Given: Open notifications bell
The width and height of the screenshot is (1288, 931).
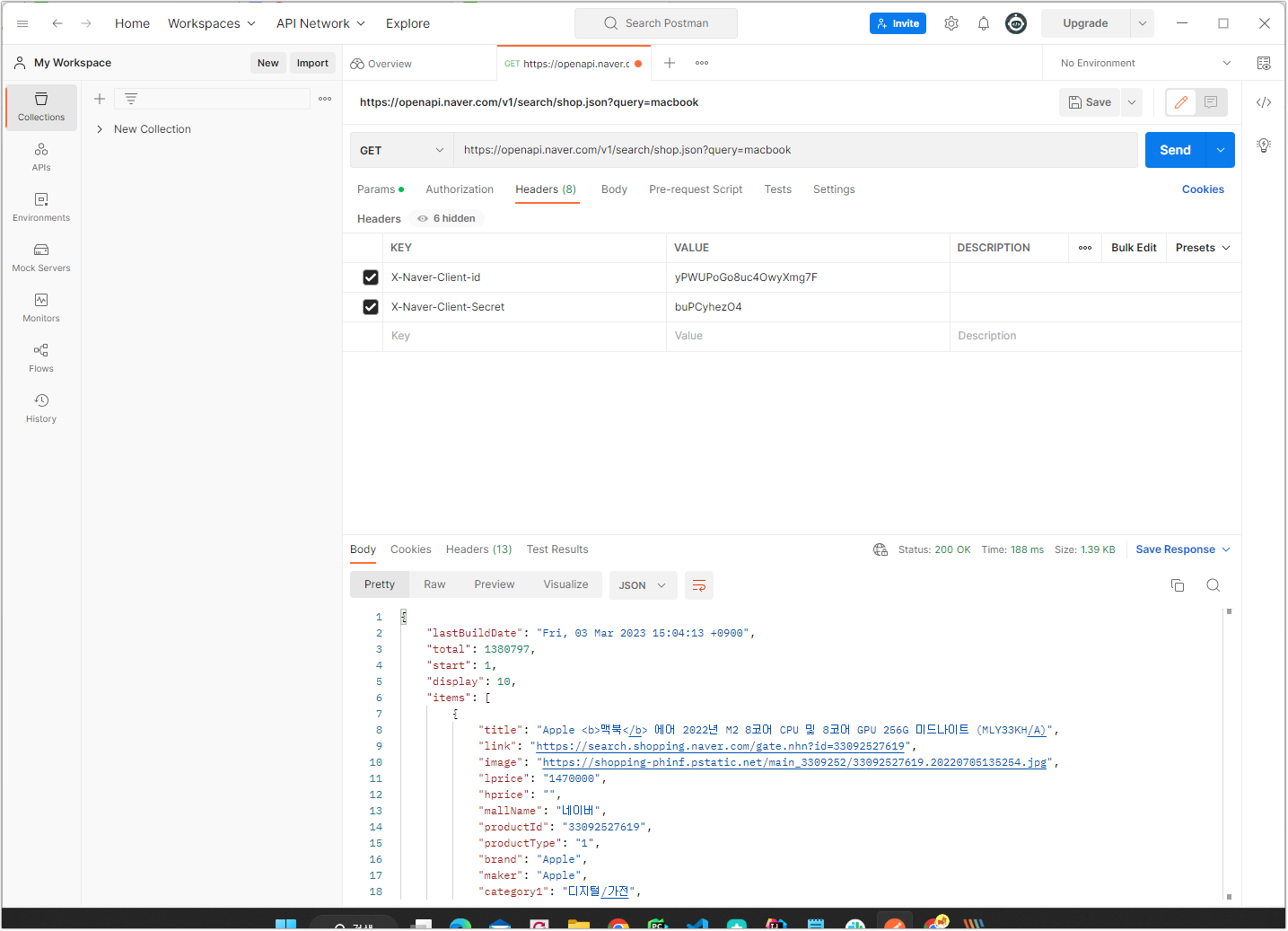Looking at the screenshot, I should tap(984, 23).
